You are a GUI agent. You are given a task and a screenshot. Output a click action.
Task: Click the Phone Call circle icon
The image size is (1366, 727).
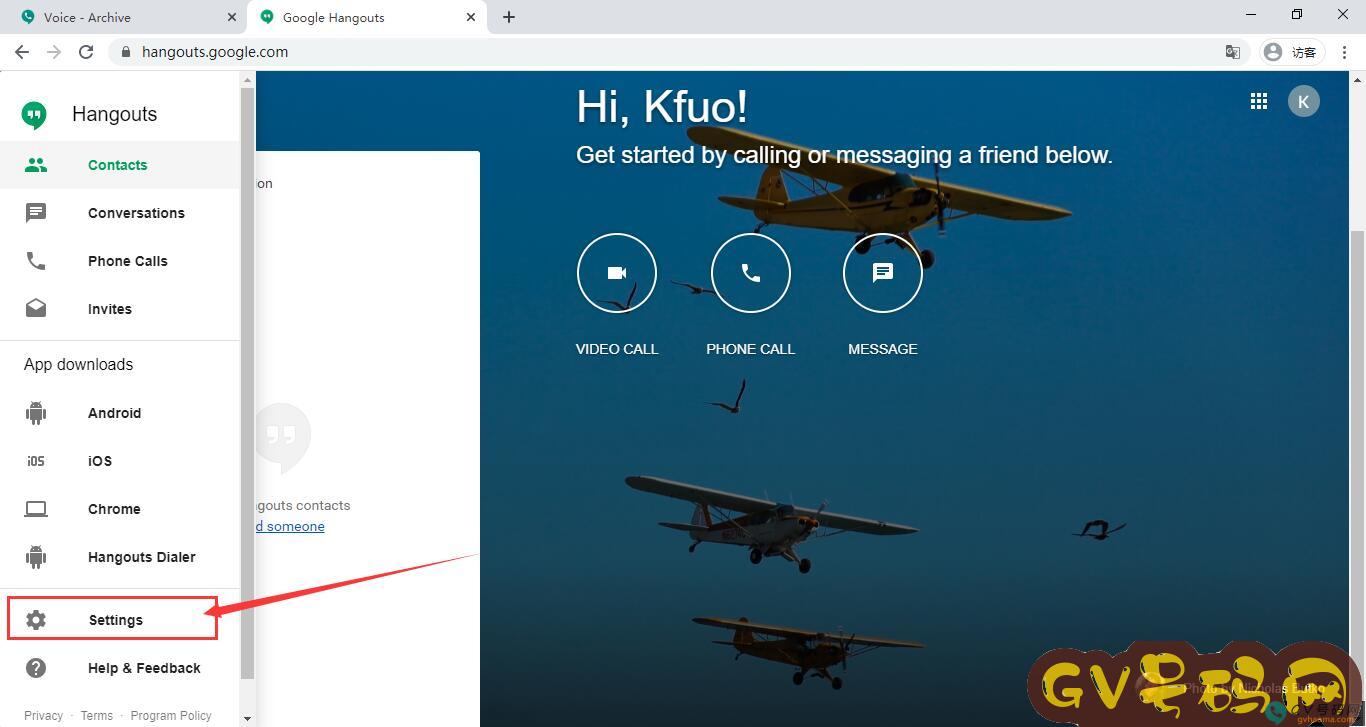point(750,273)
